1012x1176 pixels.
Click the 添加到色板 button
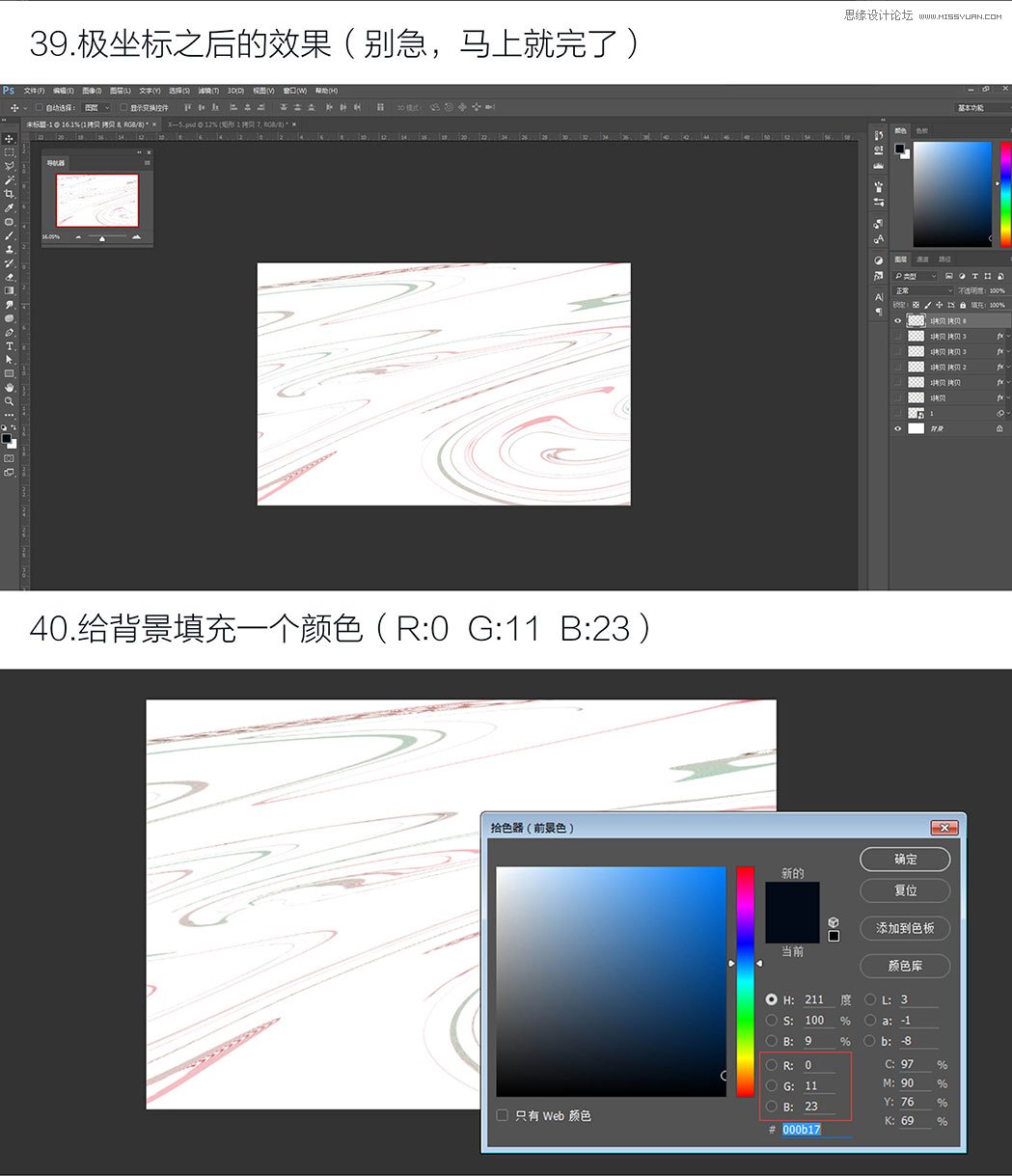pos(905,928)
